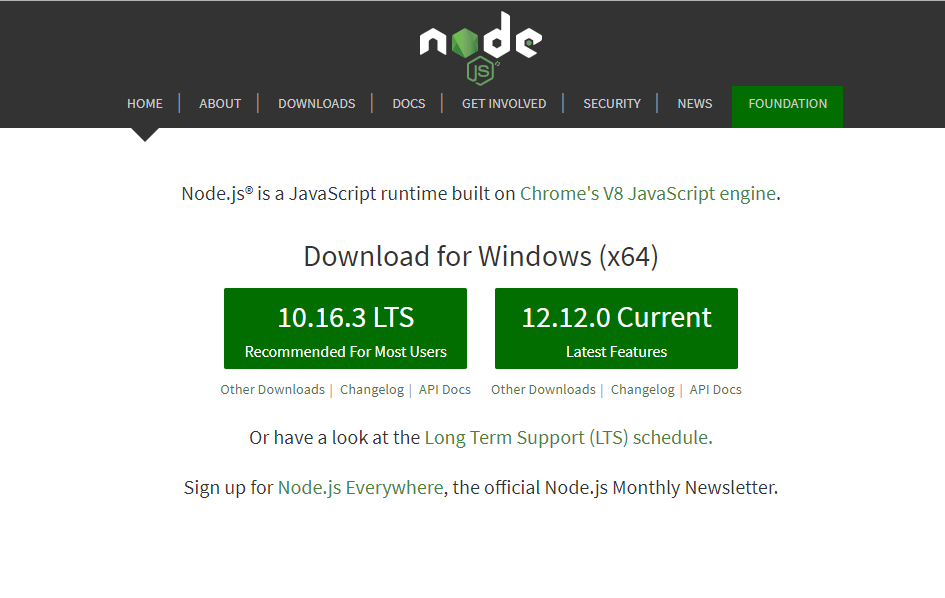Open the News nav item

click(x=694, y=104)
